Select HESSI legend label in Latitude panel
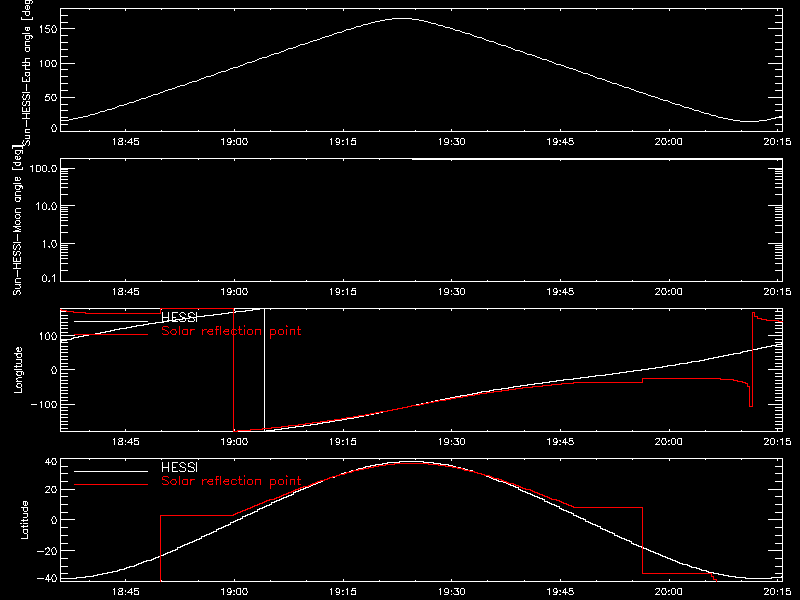The width and height of the screenshot is (800, 600). pos(179,467)
